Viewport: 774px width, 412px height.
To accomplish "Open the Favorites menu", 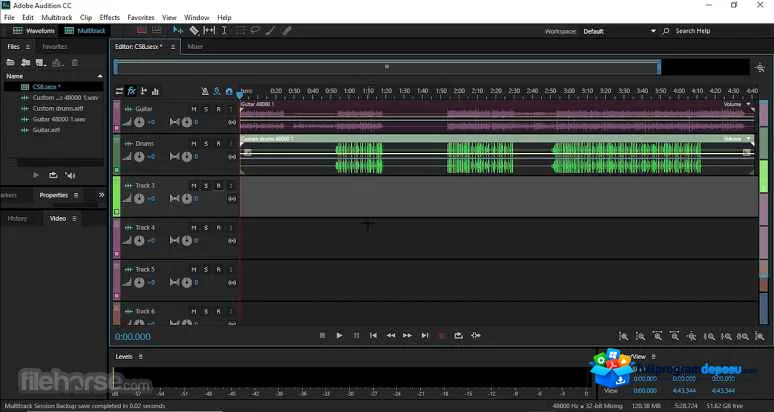I will 141,17.
